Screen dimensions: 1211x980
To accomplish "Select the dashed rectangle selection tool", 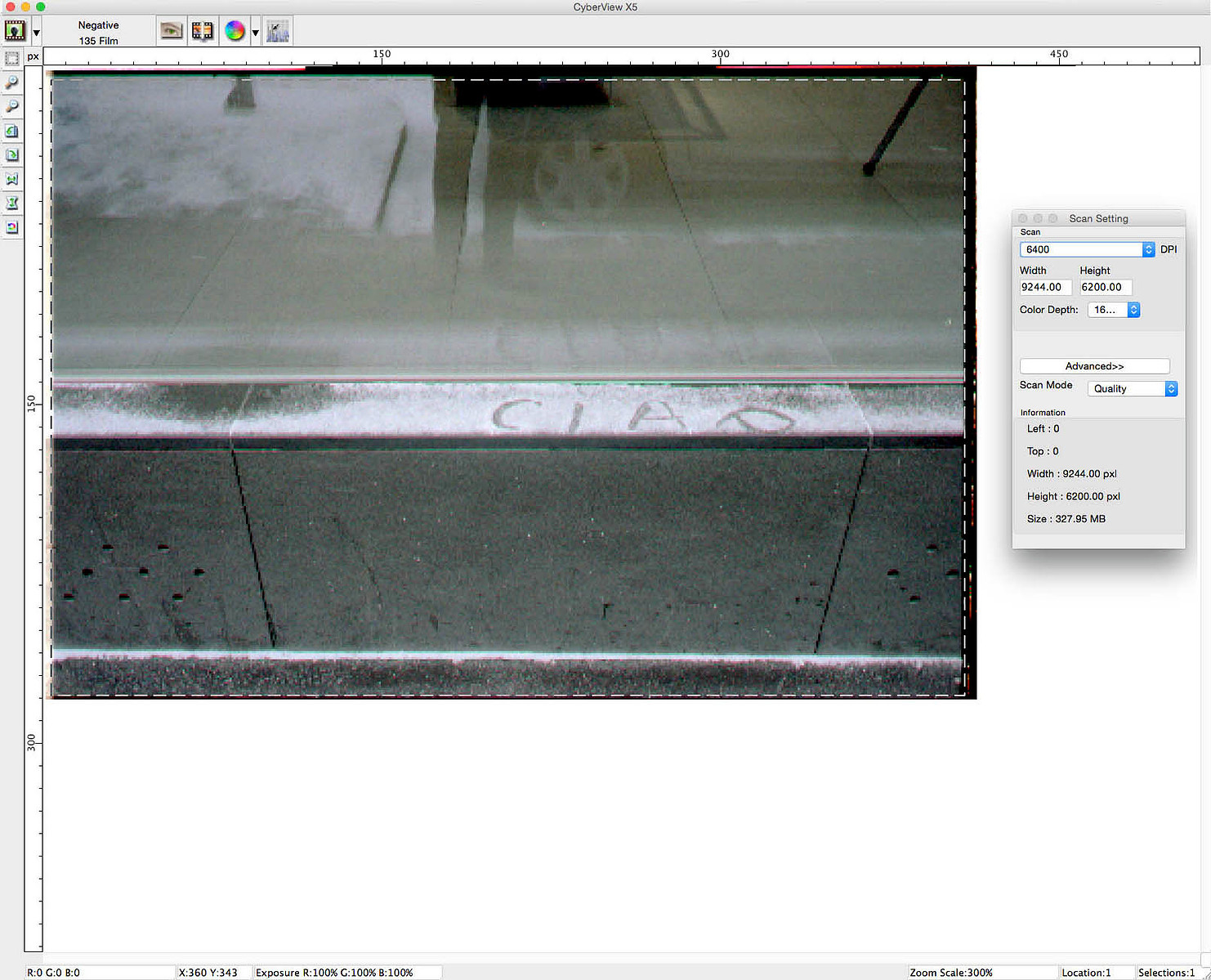I will point(12,59).
